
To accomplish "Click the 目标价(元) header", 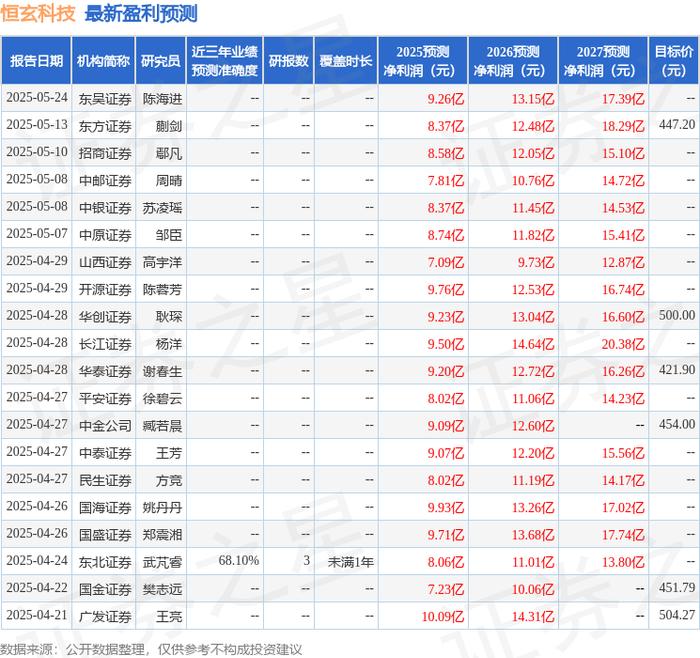I will 674,61.
